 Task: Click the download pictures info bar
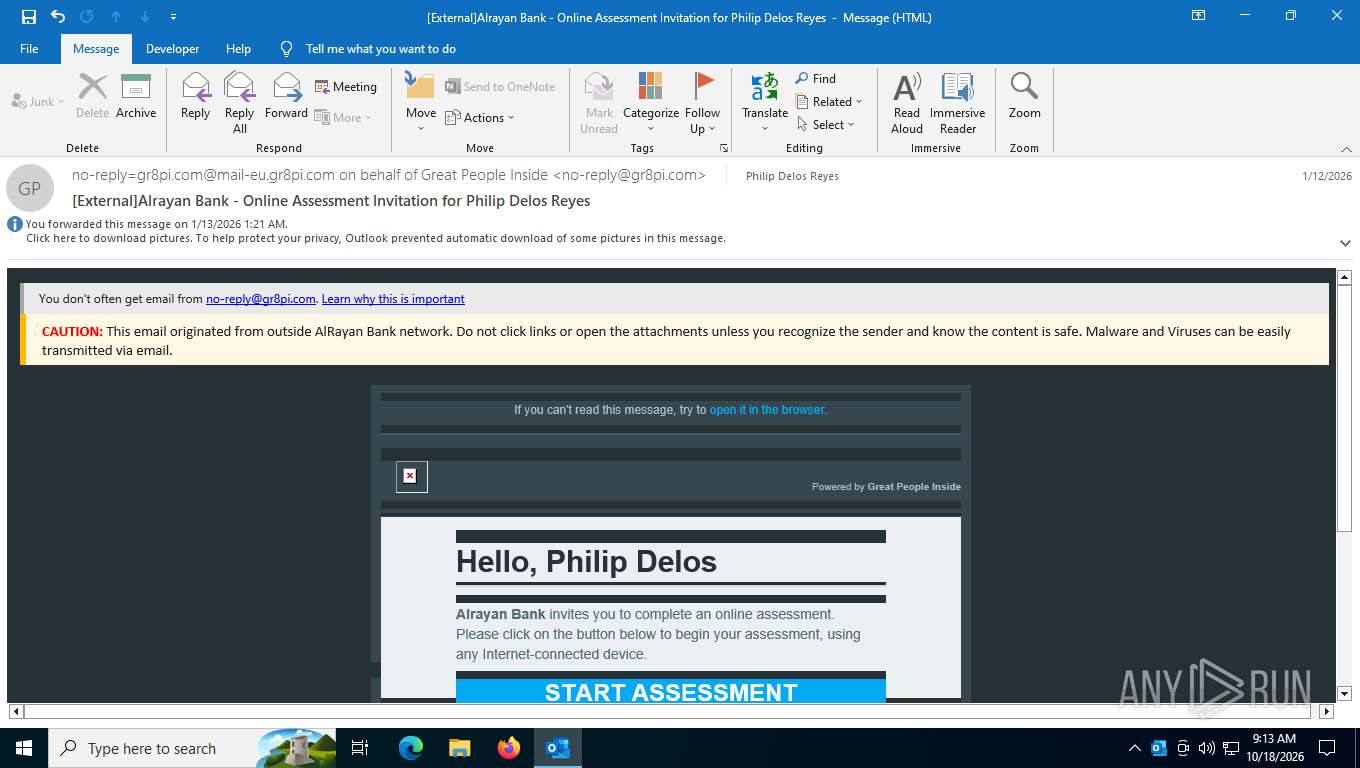(375, 238)
